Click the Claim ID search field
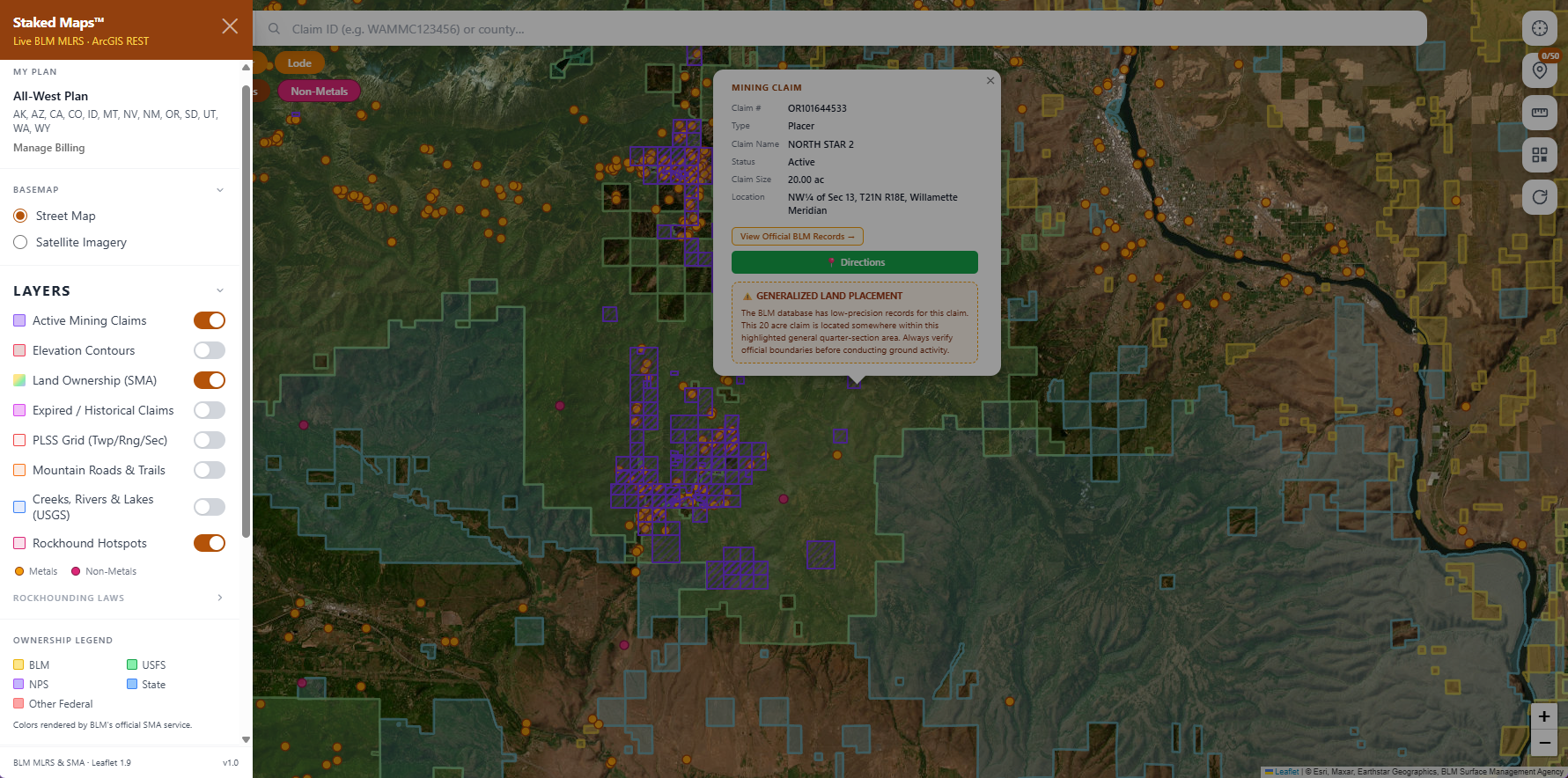The image size is (1568, 778). pos(839,29)
